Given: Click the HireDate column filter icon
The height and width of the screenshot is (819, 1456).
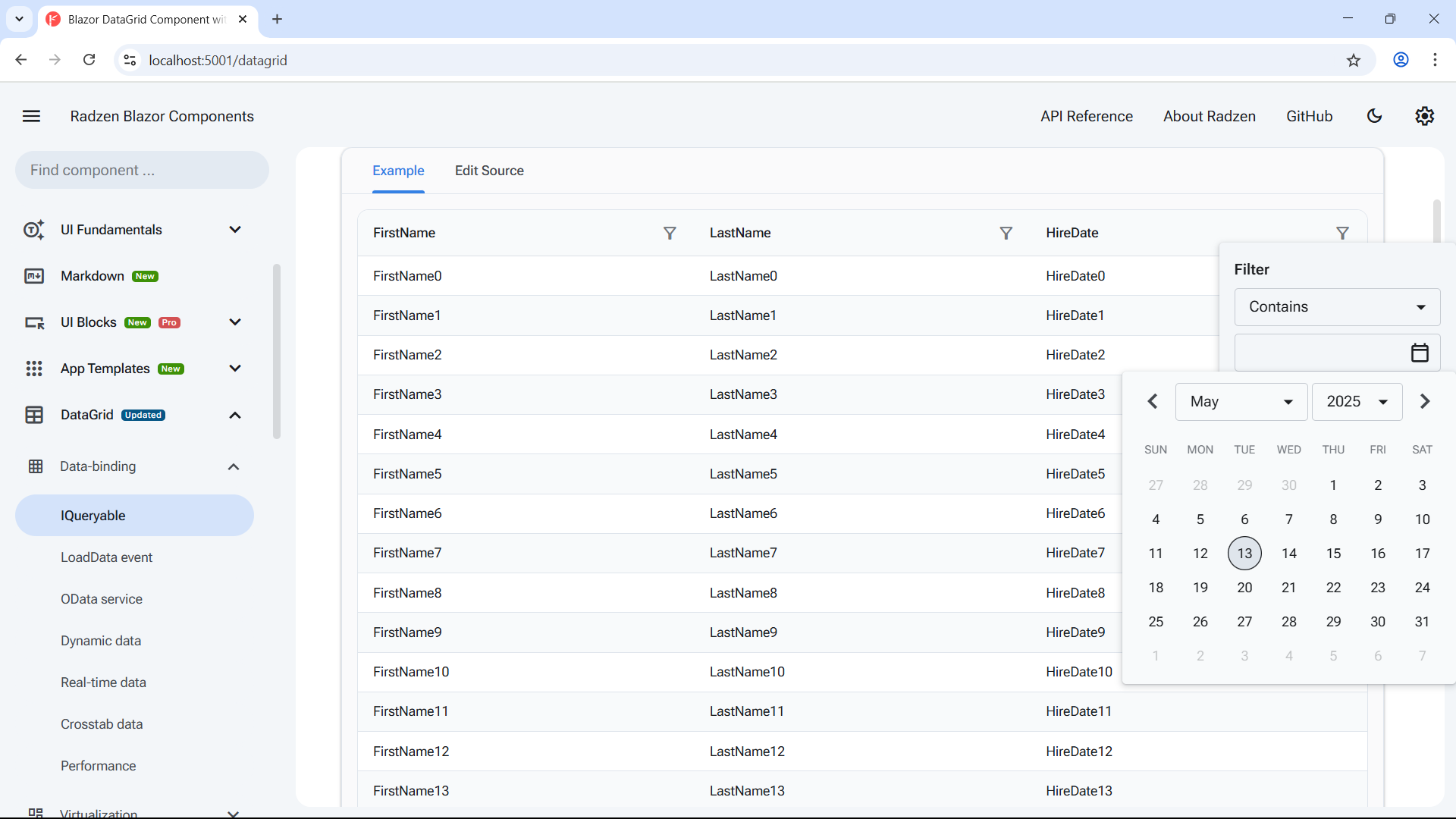Looking at the screenshot, I should pos(1342,233).
